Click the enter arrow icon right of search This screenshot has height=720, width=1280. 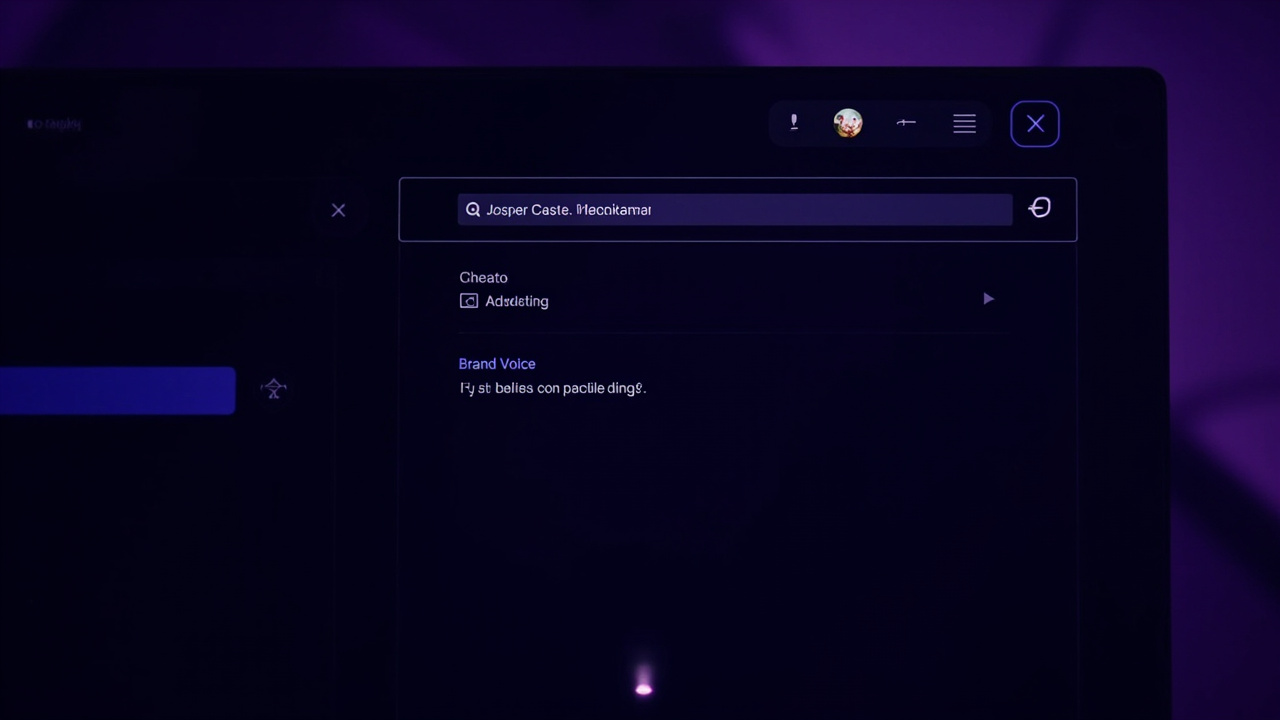(x=1040, y=207)
